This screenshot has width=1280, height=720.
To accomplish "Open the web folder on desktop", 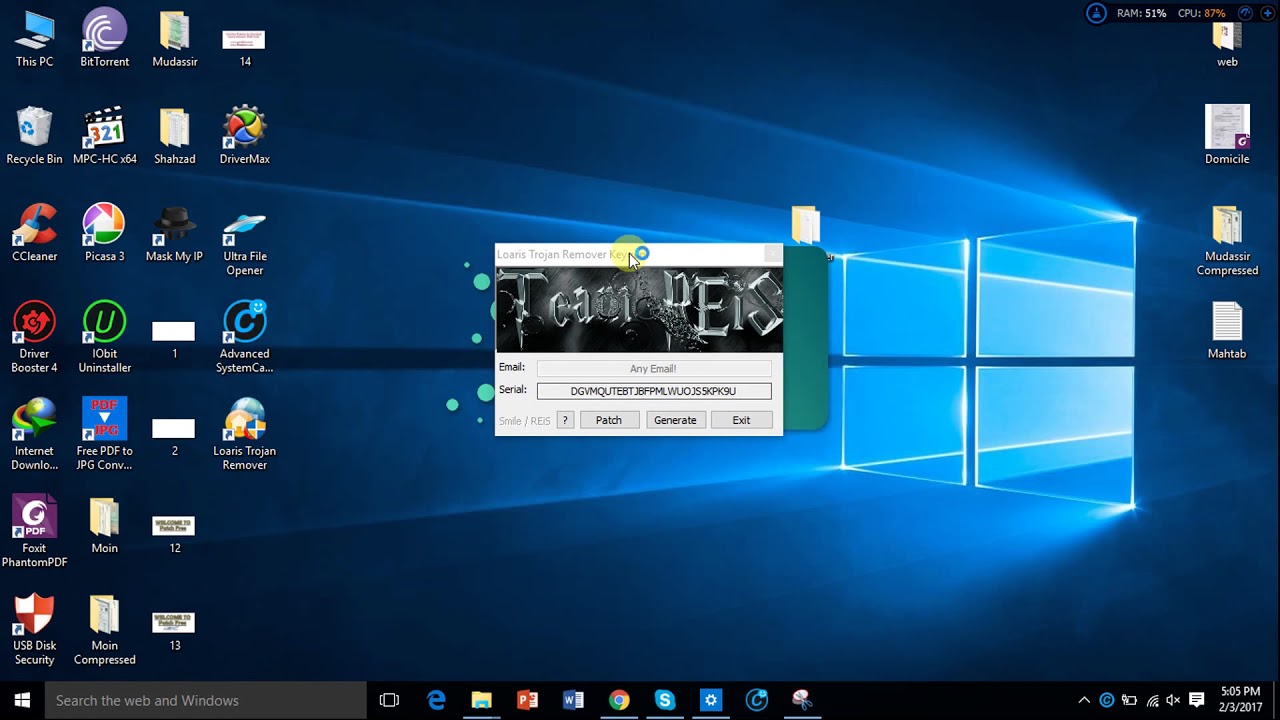I will coord(1227,44).
